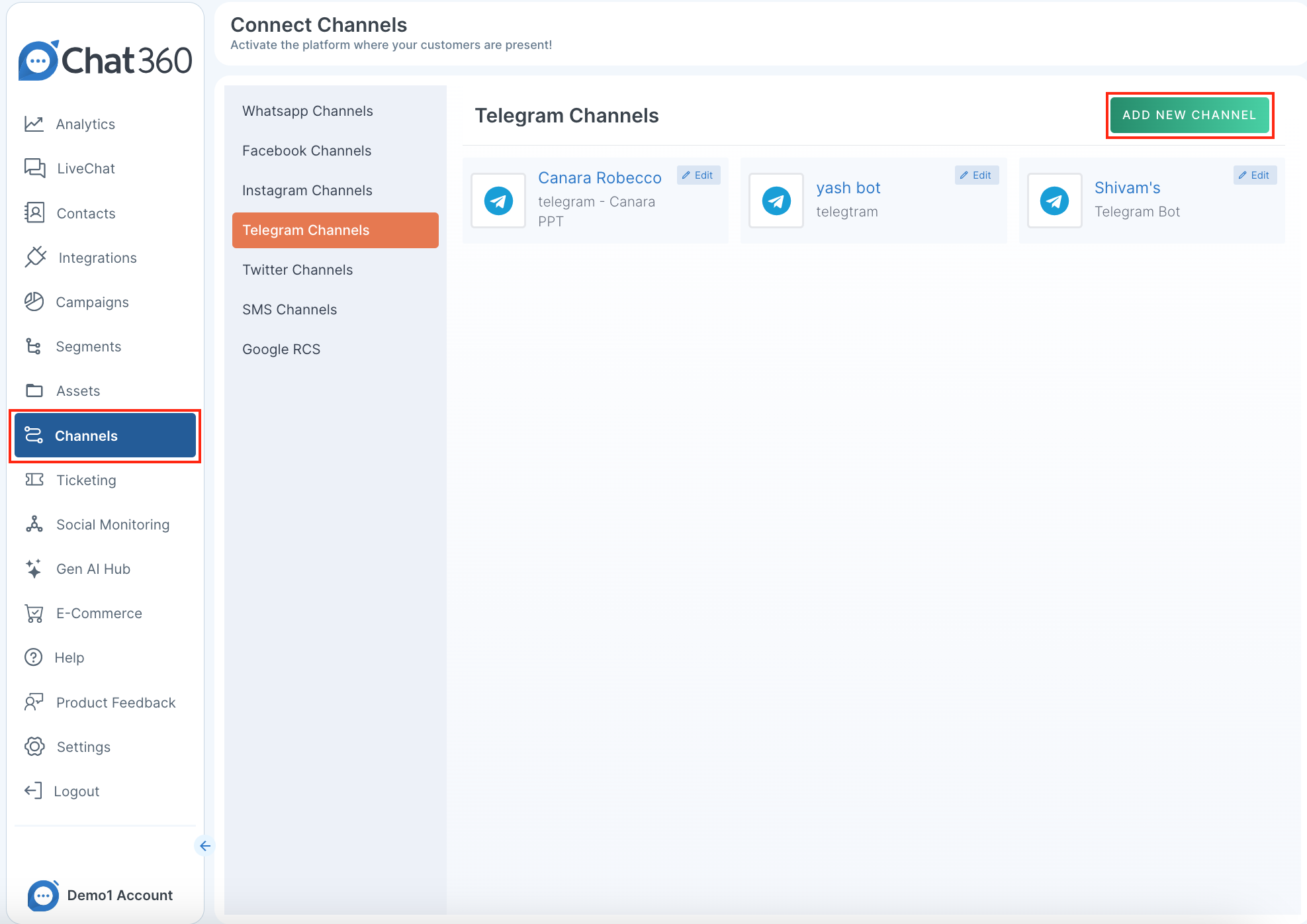The height and width of the screenshot is (924, 1307).
Task: Click the Segments branch icon
Action: [x=34, y=346]
